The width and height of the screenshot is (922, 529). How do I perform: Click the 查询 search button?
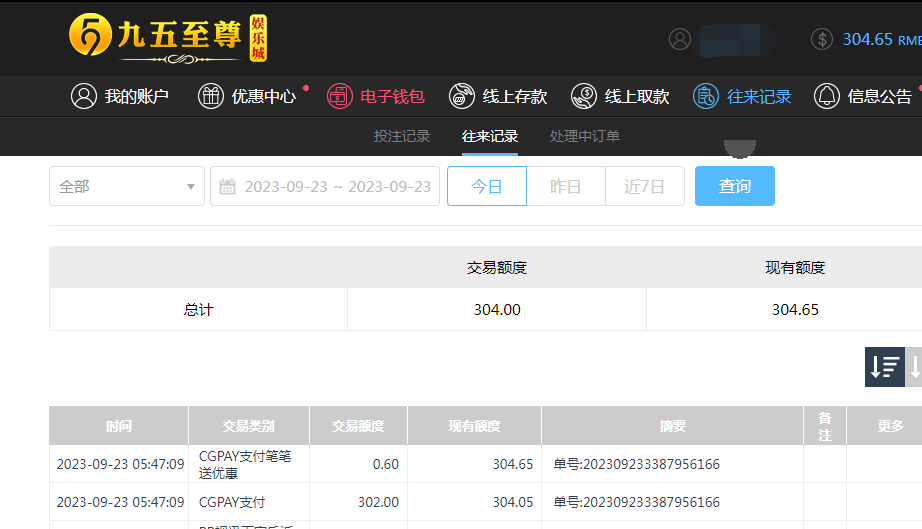point(734,186)
